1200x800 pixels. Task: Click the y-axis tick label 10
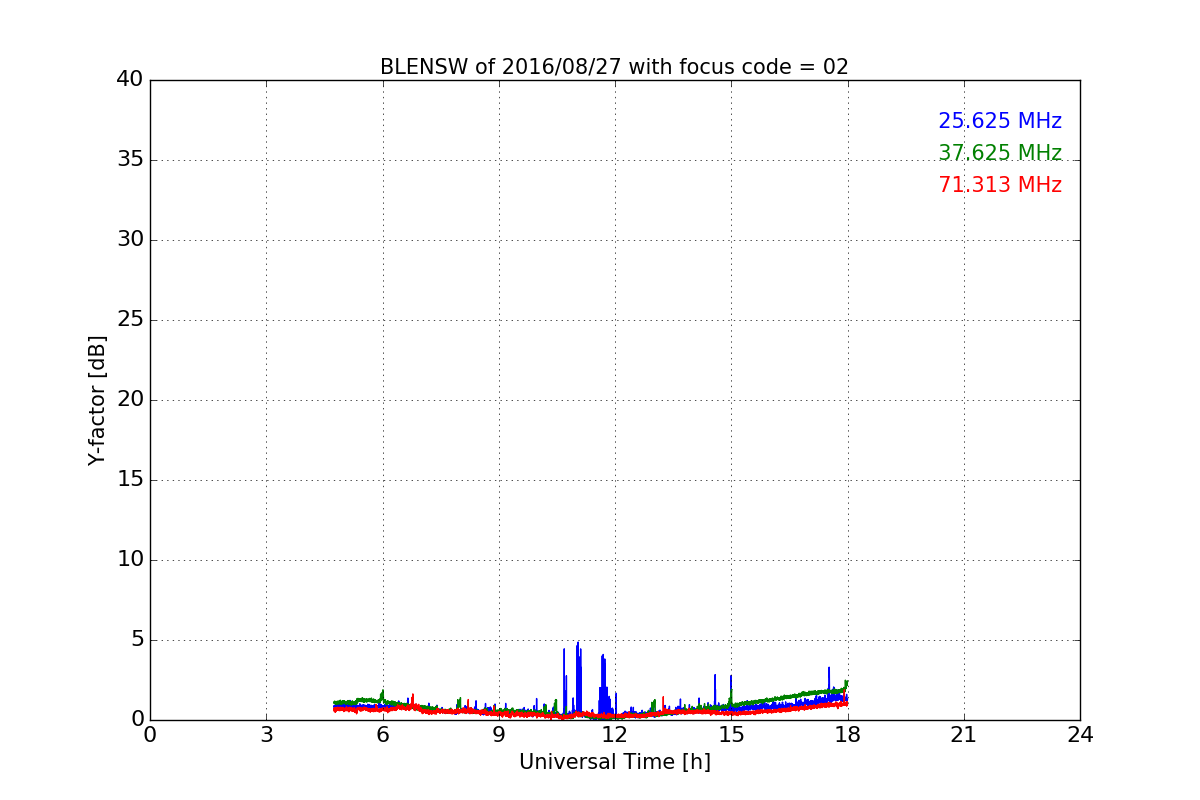coord(130,559)
